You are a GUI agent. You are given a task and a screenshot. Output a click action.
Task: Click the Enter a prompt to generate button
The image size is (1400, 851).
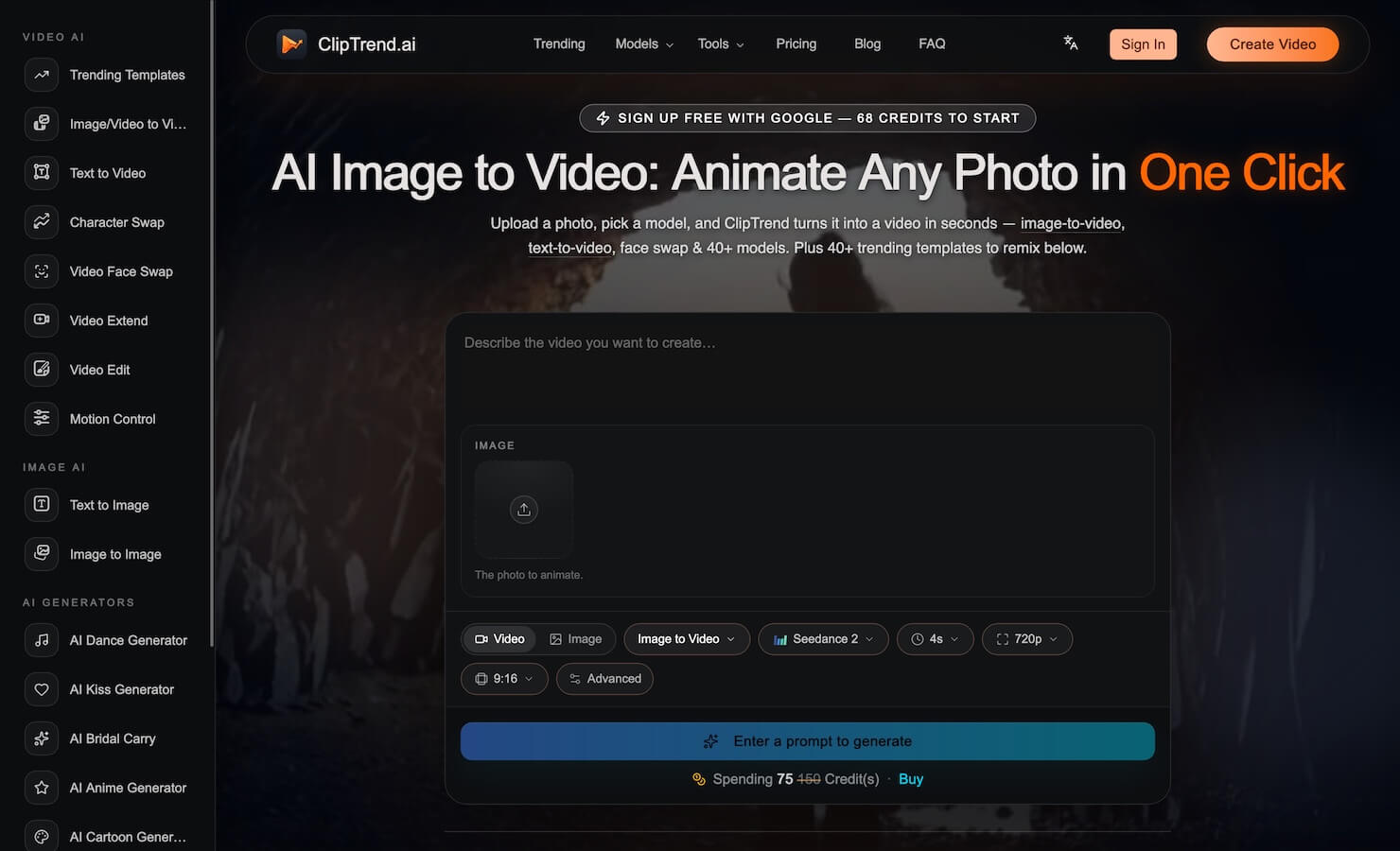point(808,741)
